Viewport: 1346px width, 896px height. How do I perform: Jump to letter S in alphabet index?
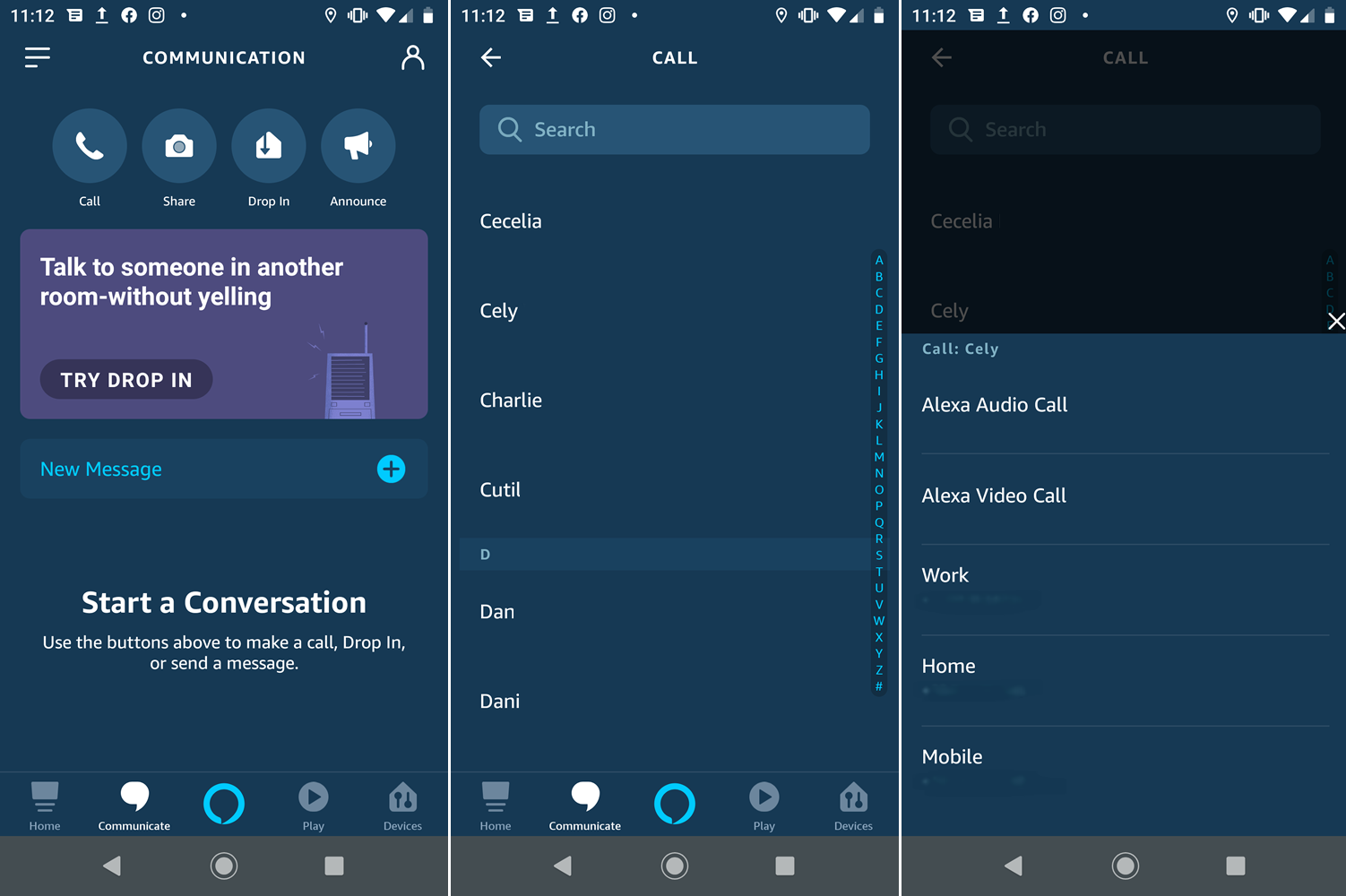pos(879,556)
